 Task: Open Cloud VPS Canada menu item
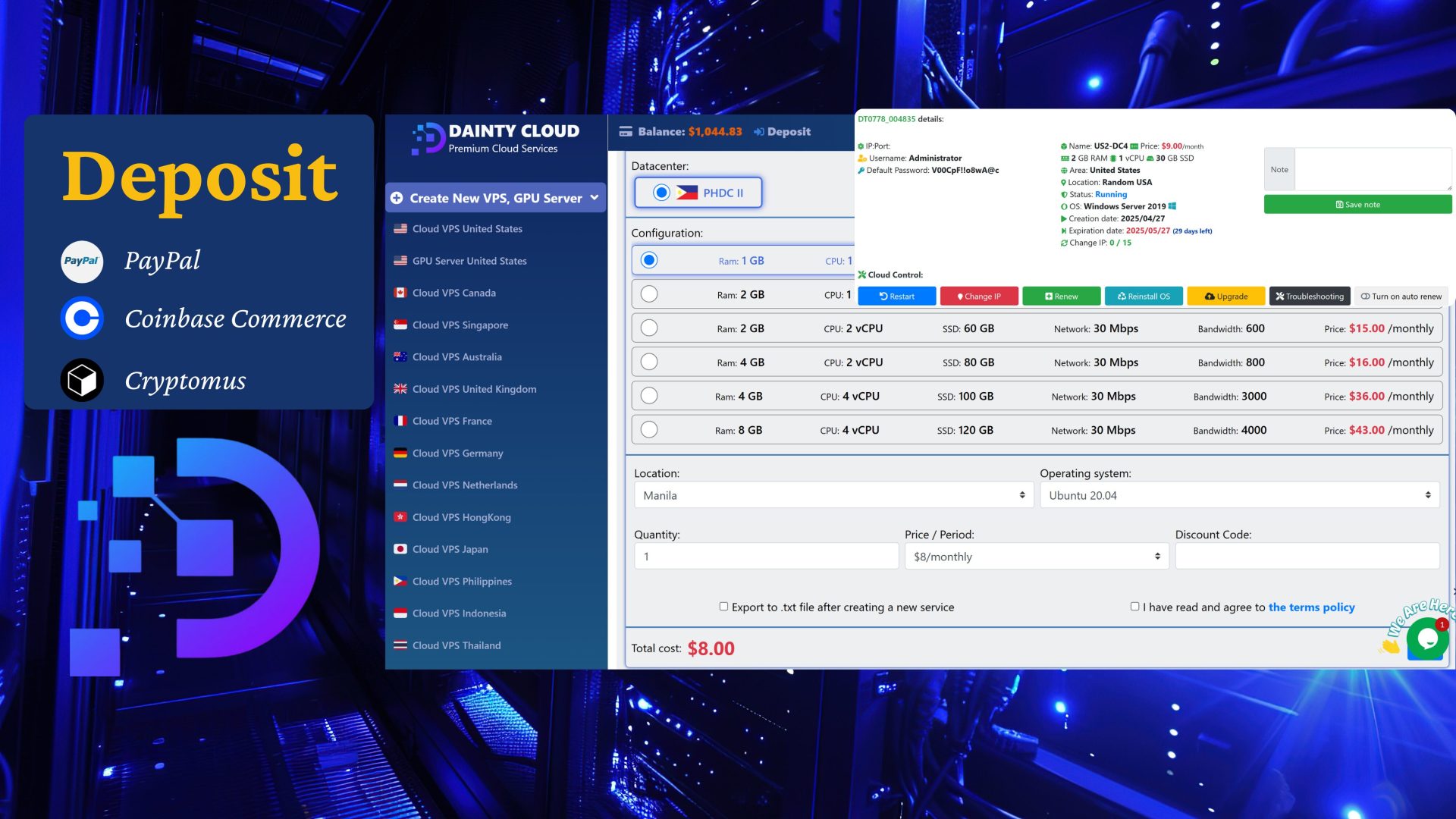[454, 293]
